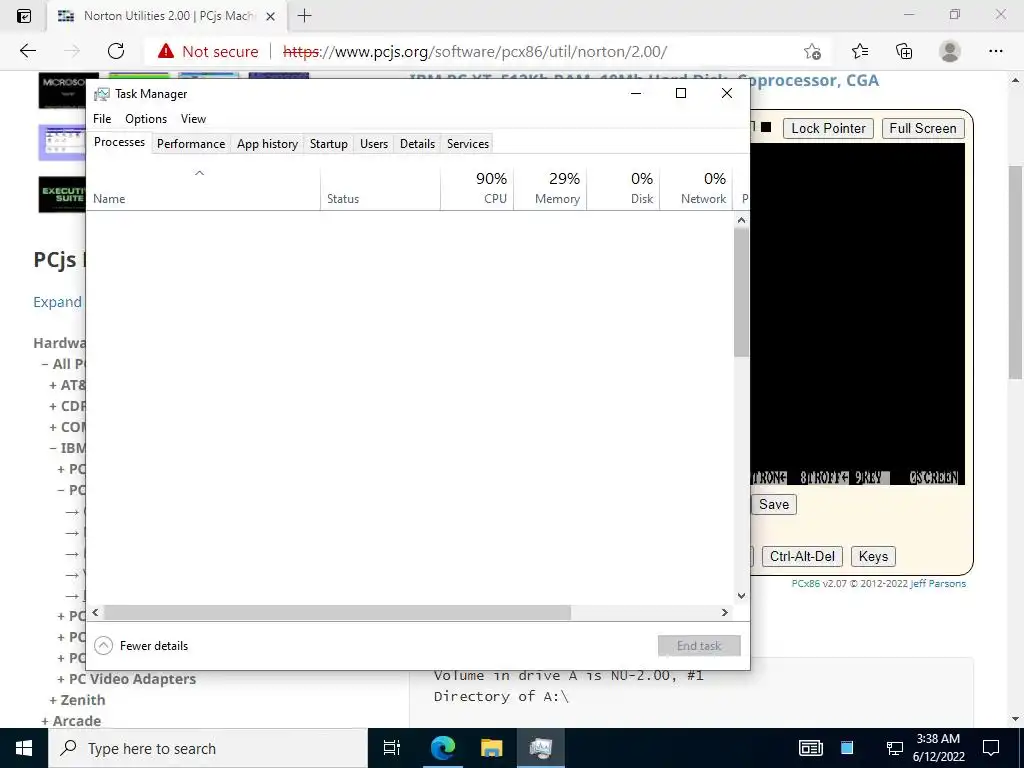Open the Favorites list icon
The height and width of the screenshot is (768, 1024).
tap(860, 51)
